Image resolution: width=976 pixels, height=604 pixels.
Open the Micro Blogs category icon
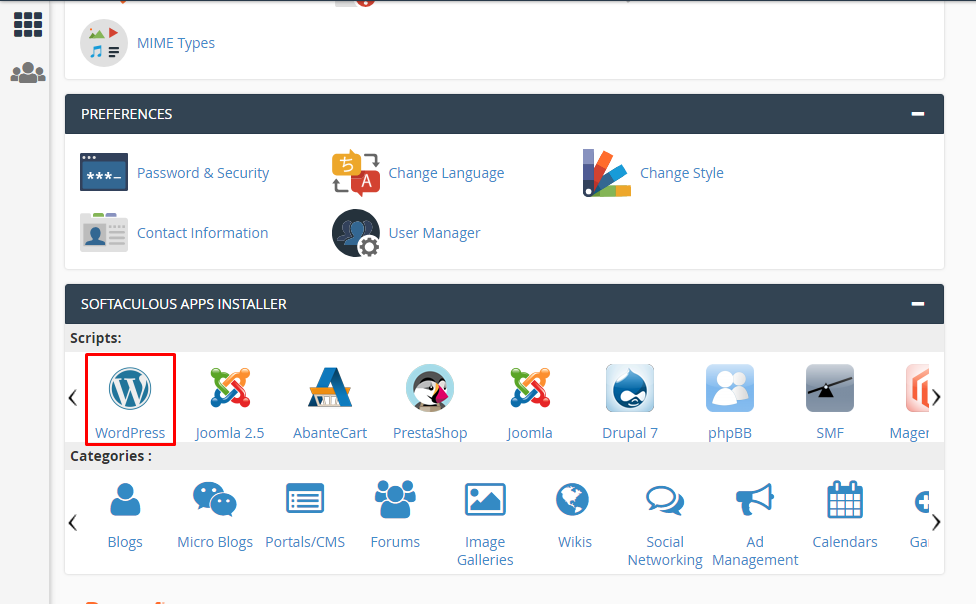point(215,499)
